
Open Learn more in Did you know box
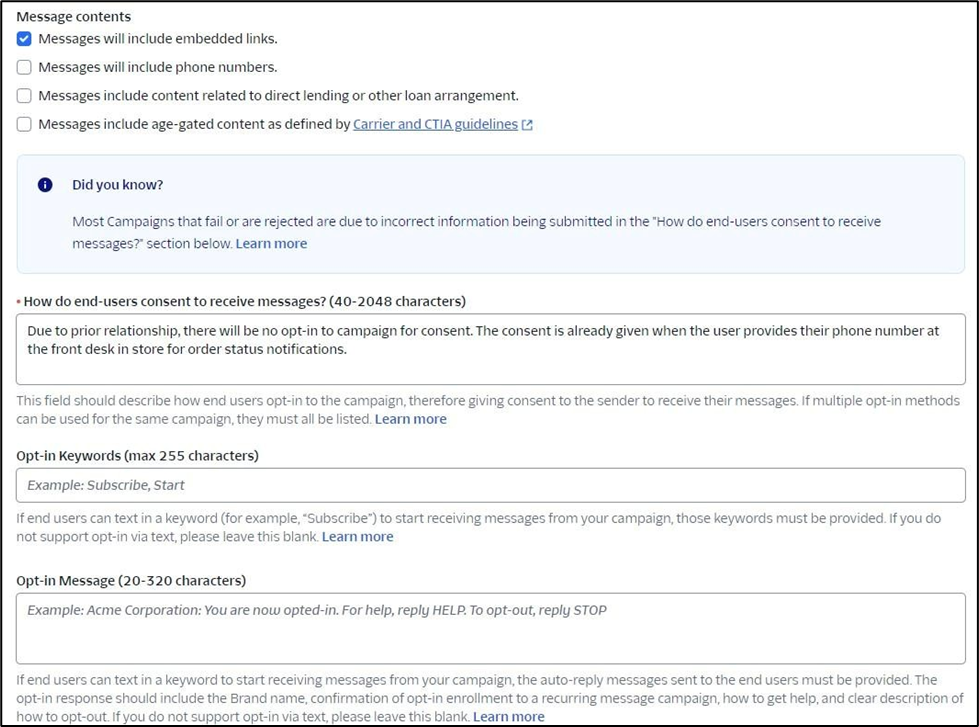[x=271, y=243]
